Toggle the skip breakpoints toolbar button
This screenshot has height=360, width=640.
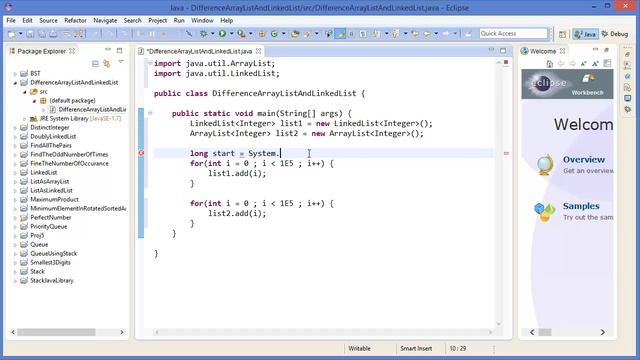189,34
